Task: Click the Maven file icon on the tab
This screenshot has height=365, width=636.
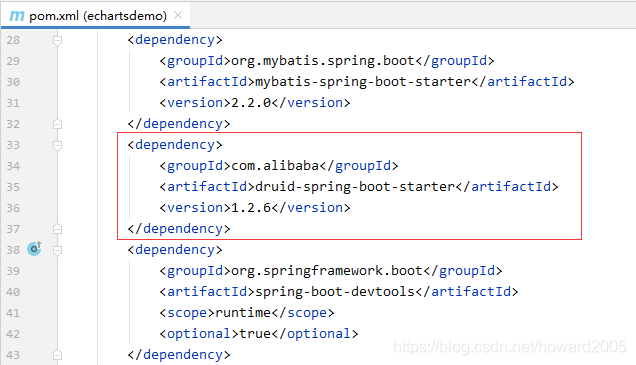Action: pos(17,16)
